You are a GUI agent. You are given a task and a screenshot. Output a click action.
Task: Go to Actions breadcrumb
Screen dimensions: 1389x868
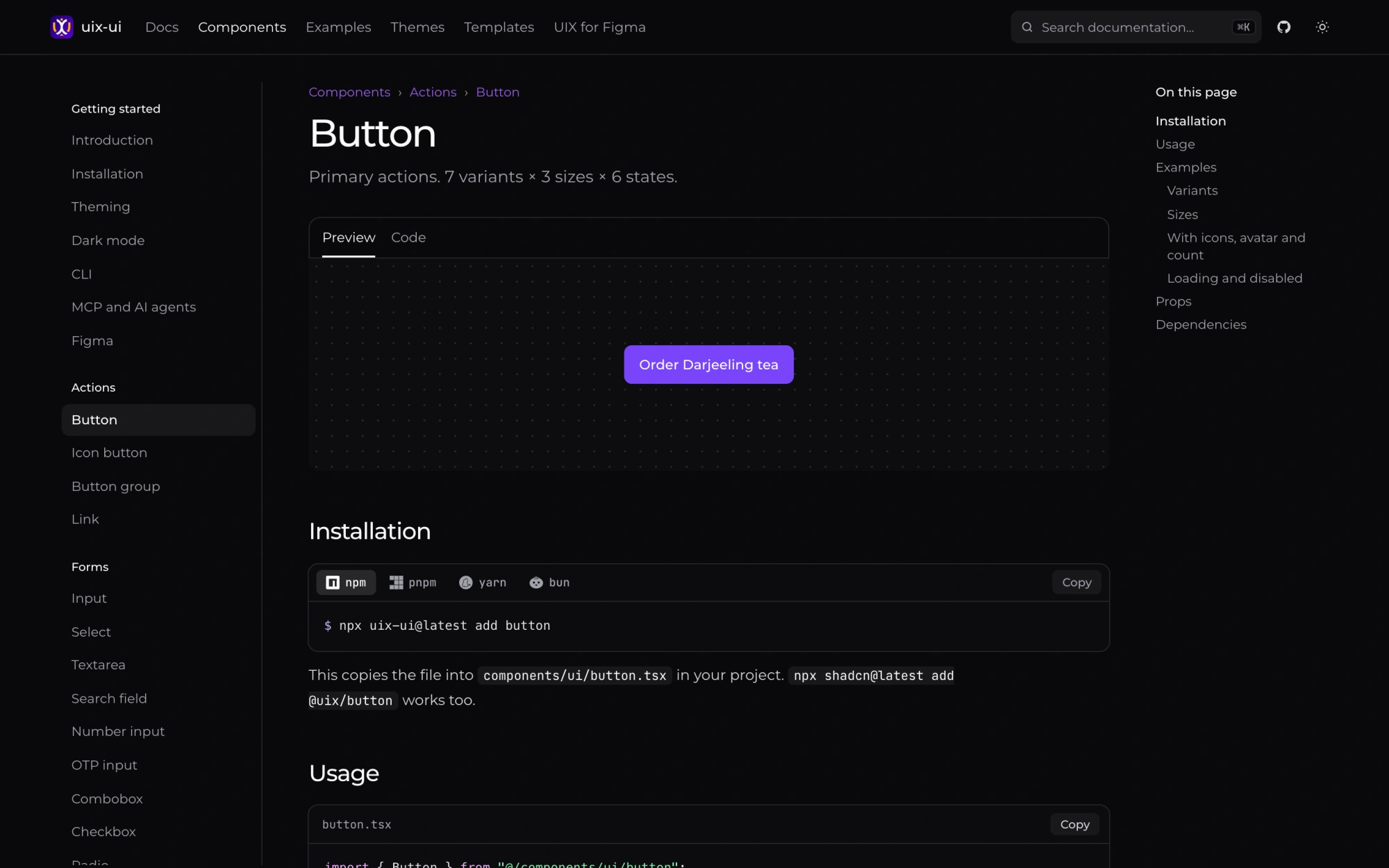pyautogui.click(x=433, y=92)
